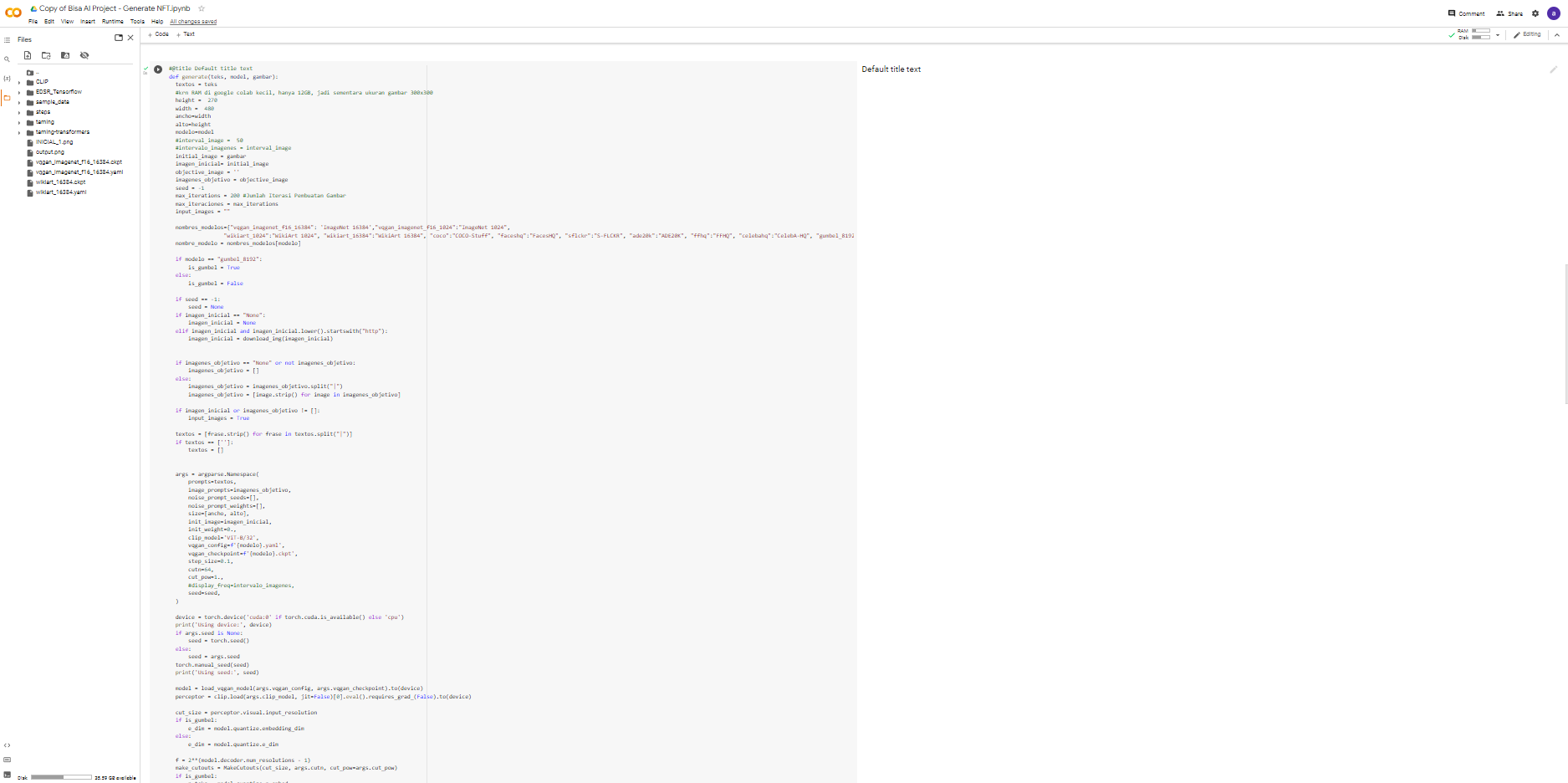The height and width of the screenshot is (783, 1568).
Task: Expand the CLIP folder
Action: tap(19, 82)
